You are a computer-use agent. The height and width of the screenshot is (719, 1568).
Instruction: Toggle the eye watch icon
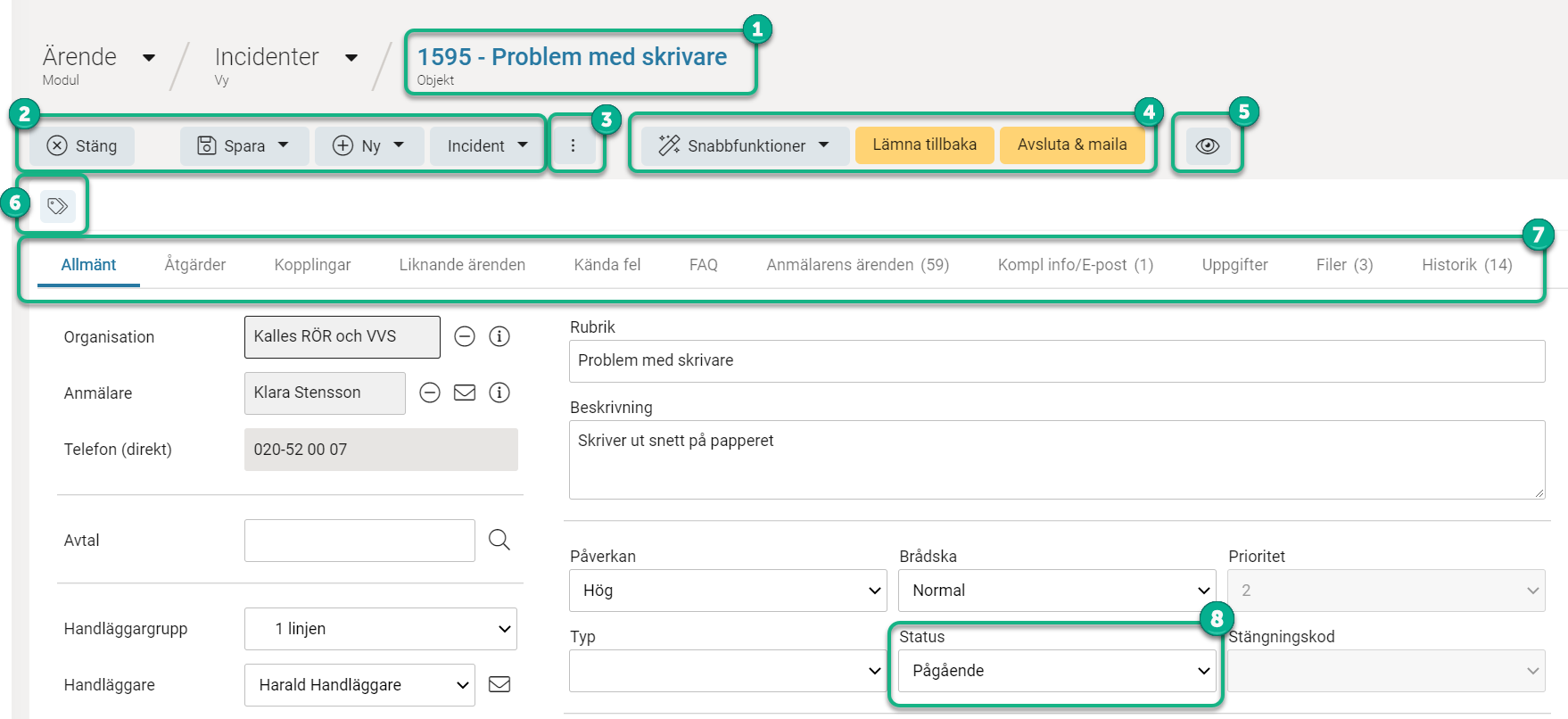click(1207, 146)
